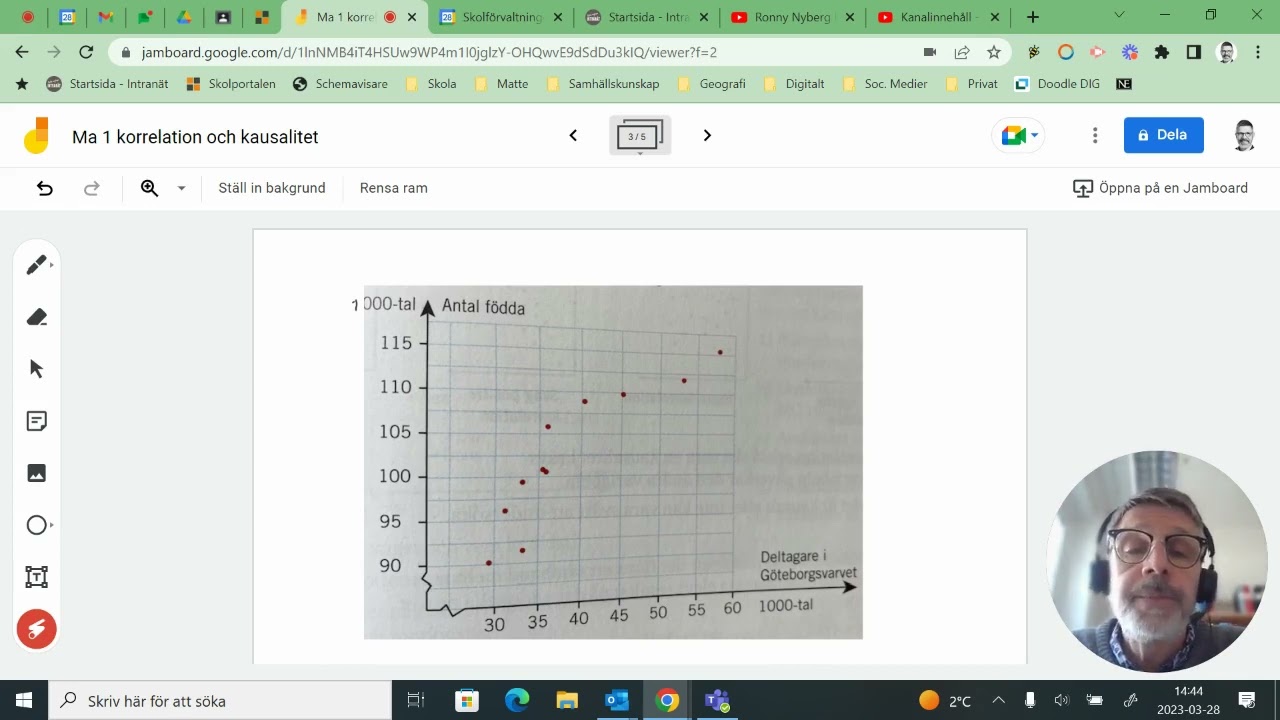Open the Chrome extensions puzzle menu

pos(1162,52)
